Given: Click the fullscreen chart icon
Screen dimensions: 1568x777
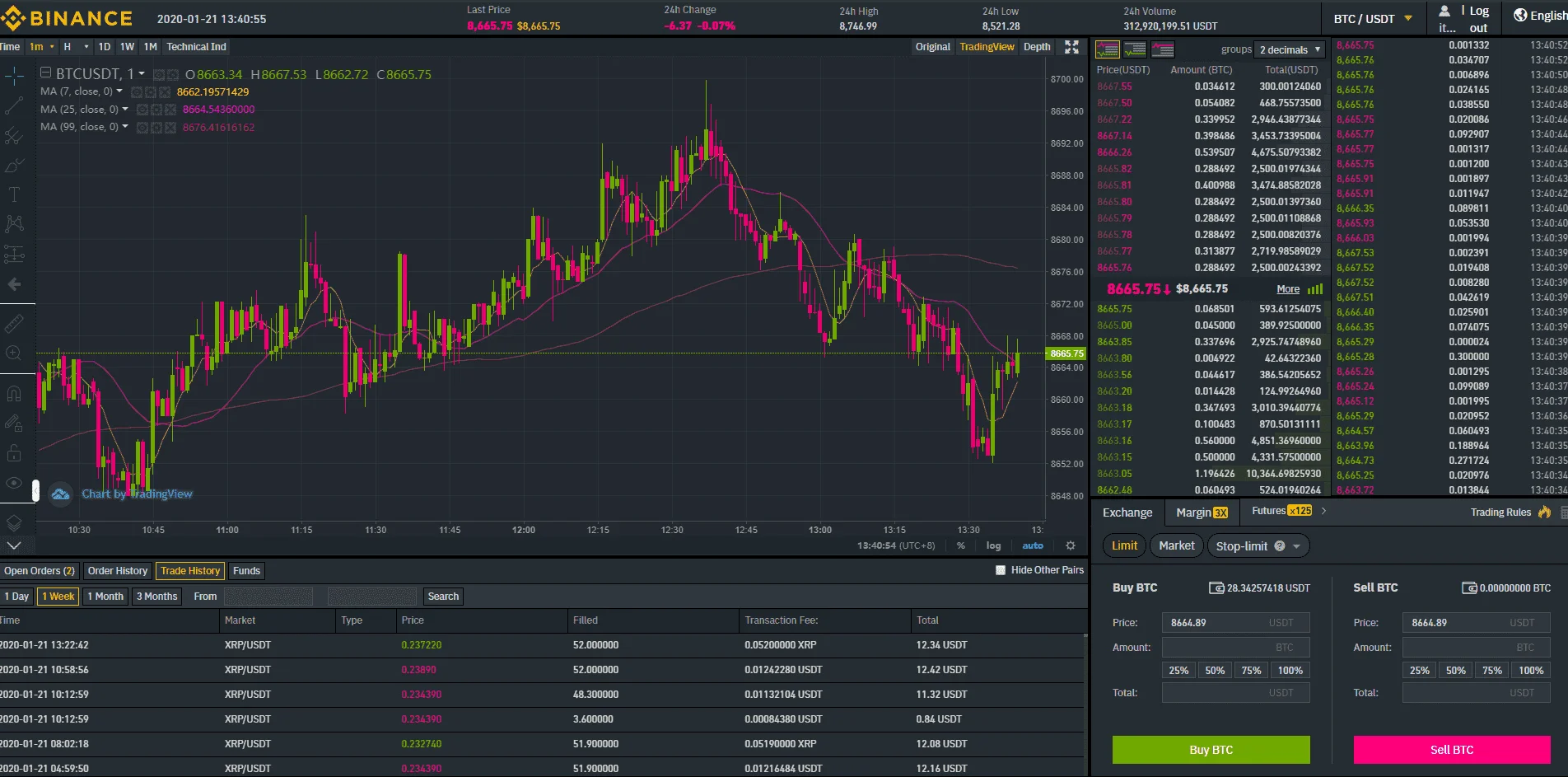Looking at the screenshot, I should point(1071,47).
